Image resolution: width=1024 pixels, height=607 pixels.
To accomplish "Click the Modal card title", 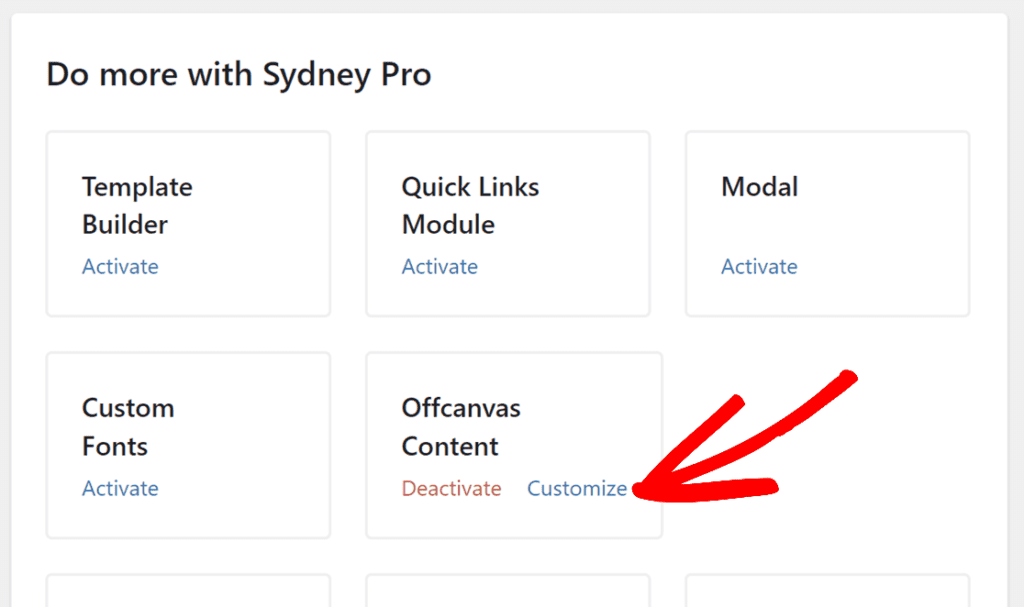I will (x=759, y=187).
